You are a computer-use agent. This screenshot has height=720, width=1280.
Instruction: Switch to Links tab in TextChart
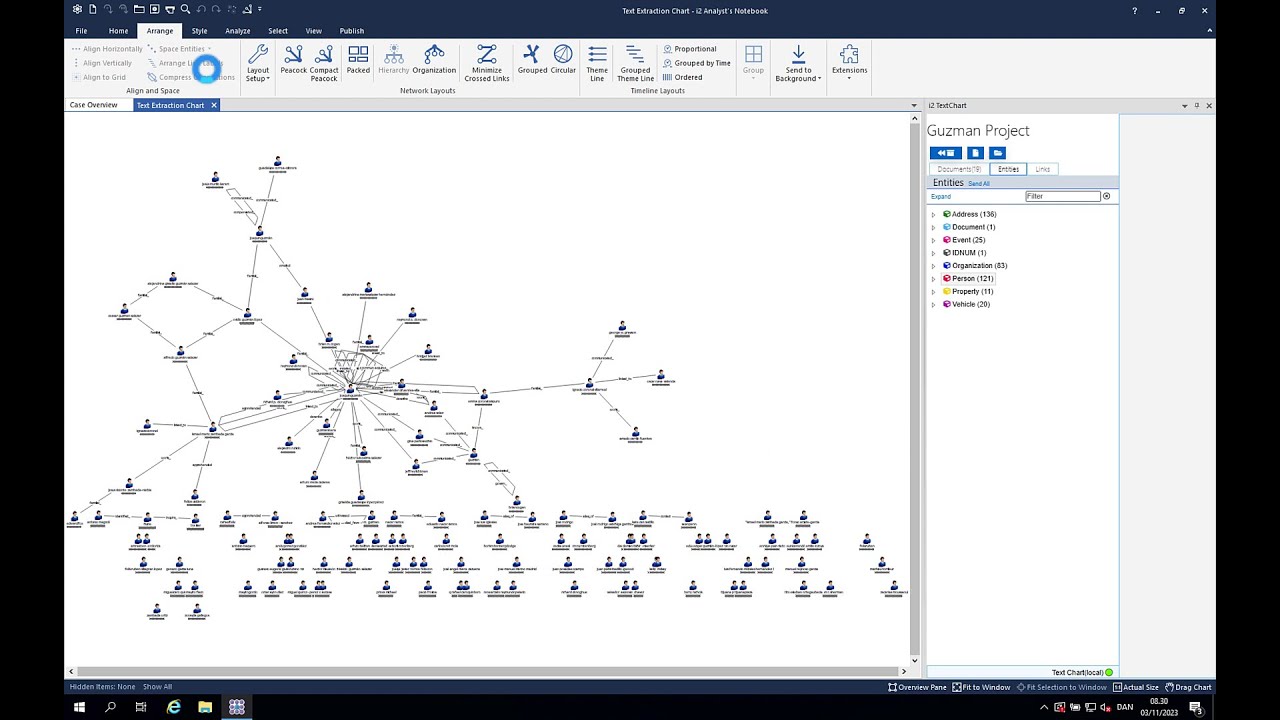pos(1042,169)
